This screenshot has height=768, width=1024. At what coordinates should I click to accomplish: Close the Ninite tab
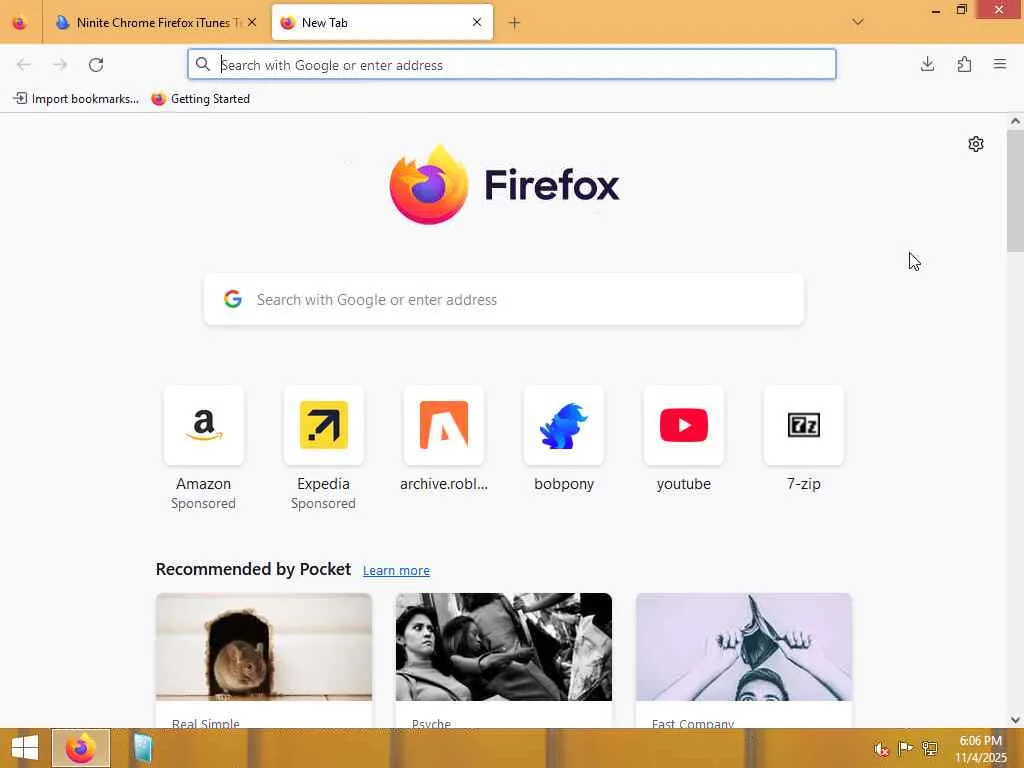point(252,23)
